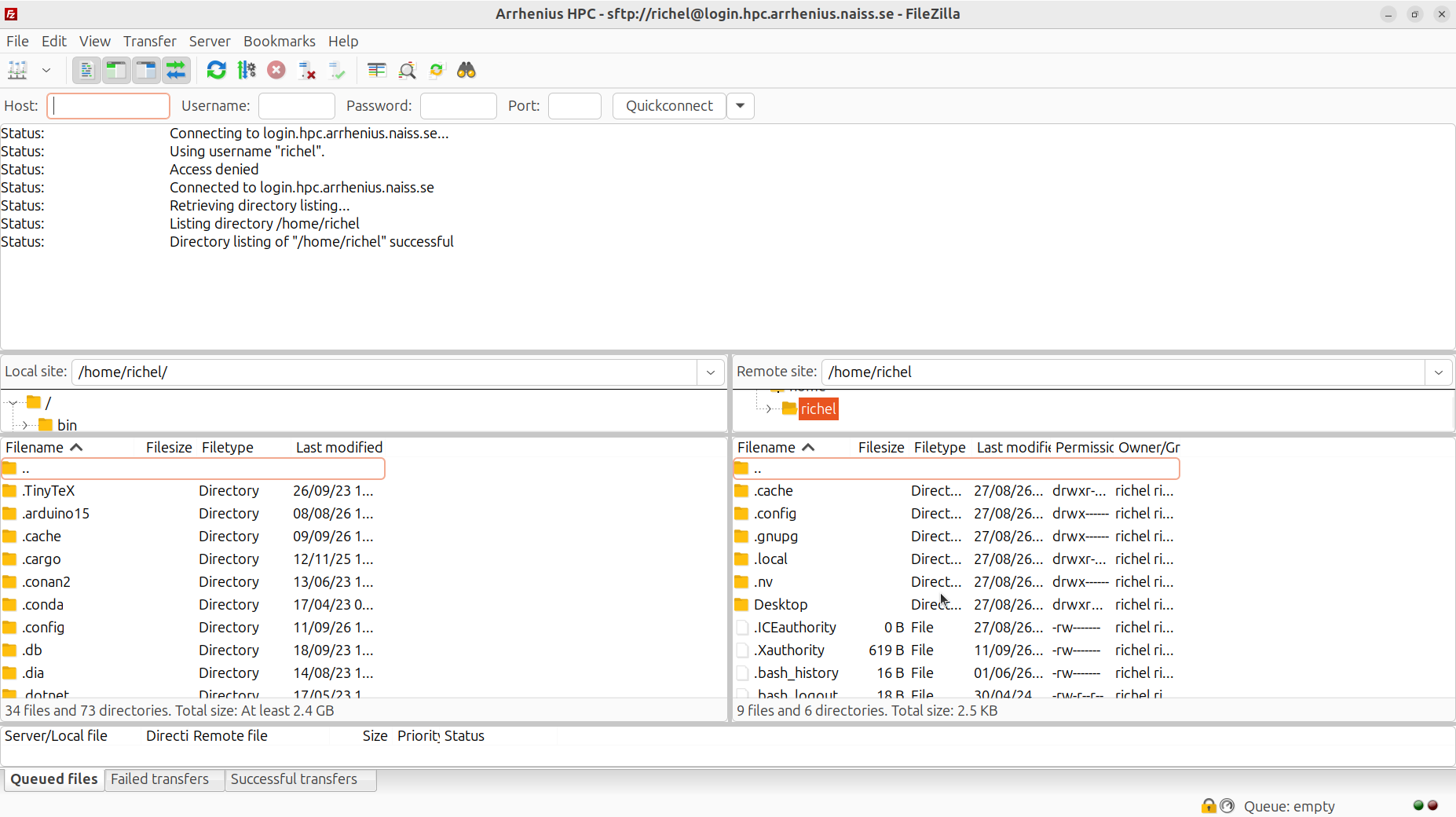Disconnect from the current server

coord(307,71)
